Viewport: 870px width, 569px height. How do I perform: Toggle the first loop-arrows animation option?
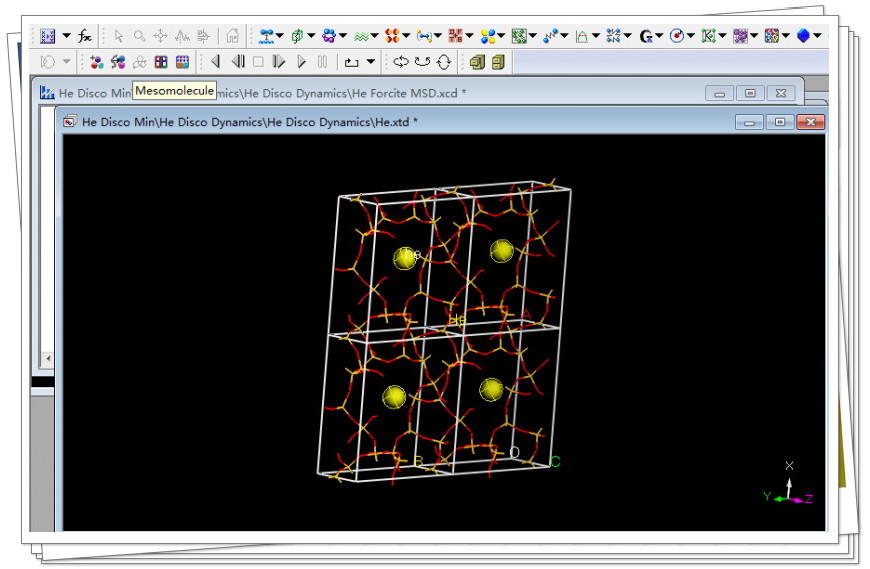pyautogui.click(x=401, y=62)
